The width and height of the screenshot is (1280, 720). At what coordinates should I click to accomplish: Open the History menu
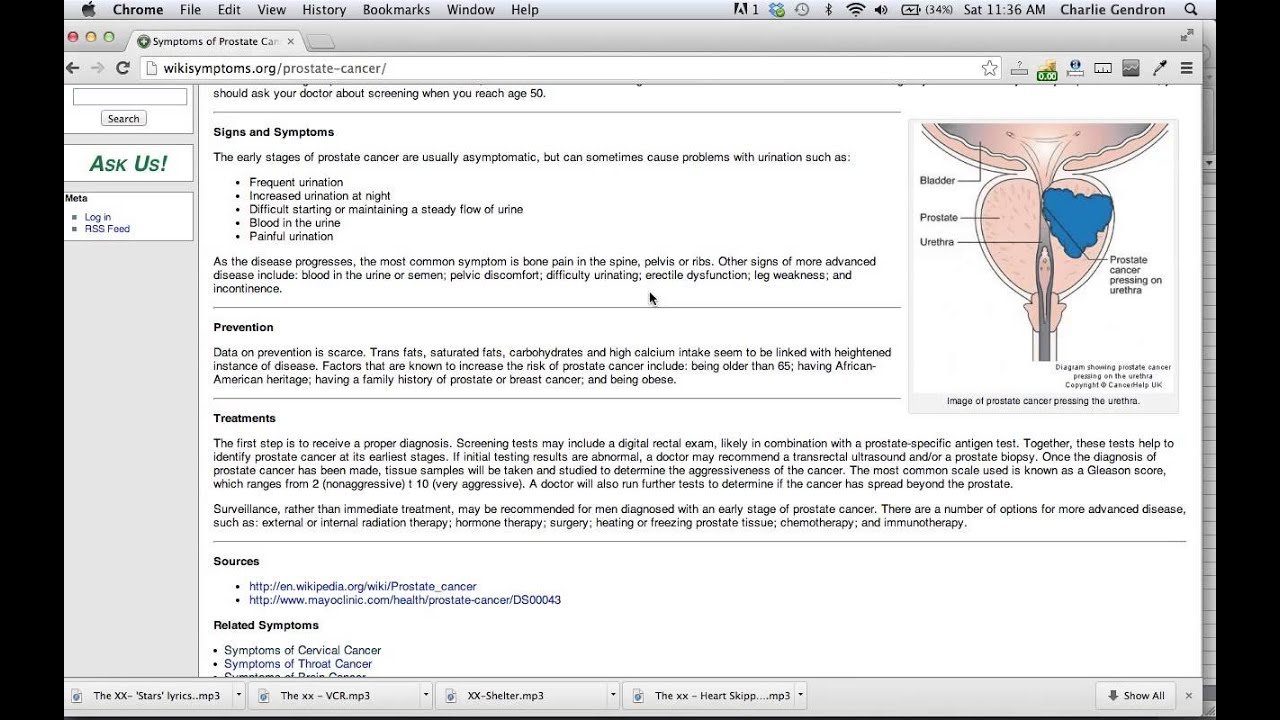click(x=324, y=10)
